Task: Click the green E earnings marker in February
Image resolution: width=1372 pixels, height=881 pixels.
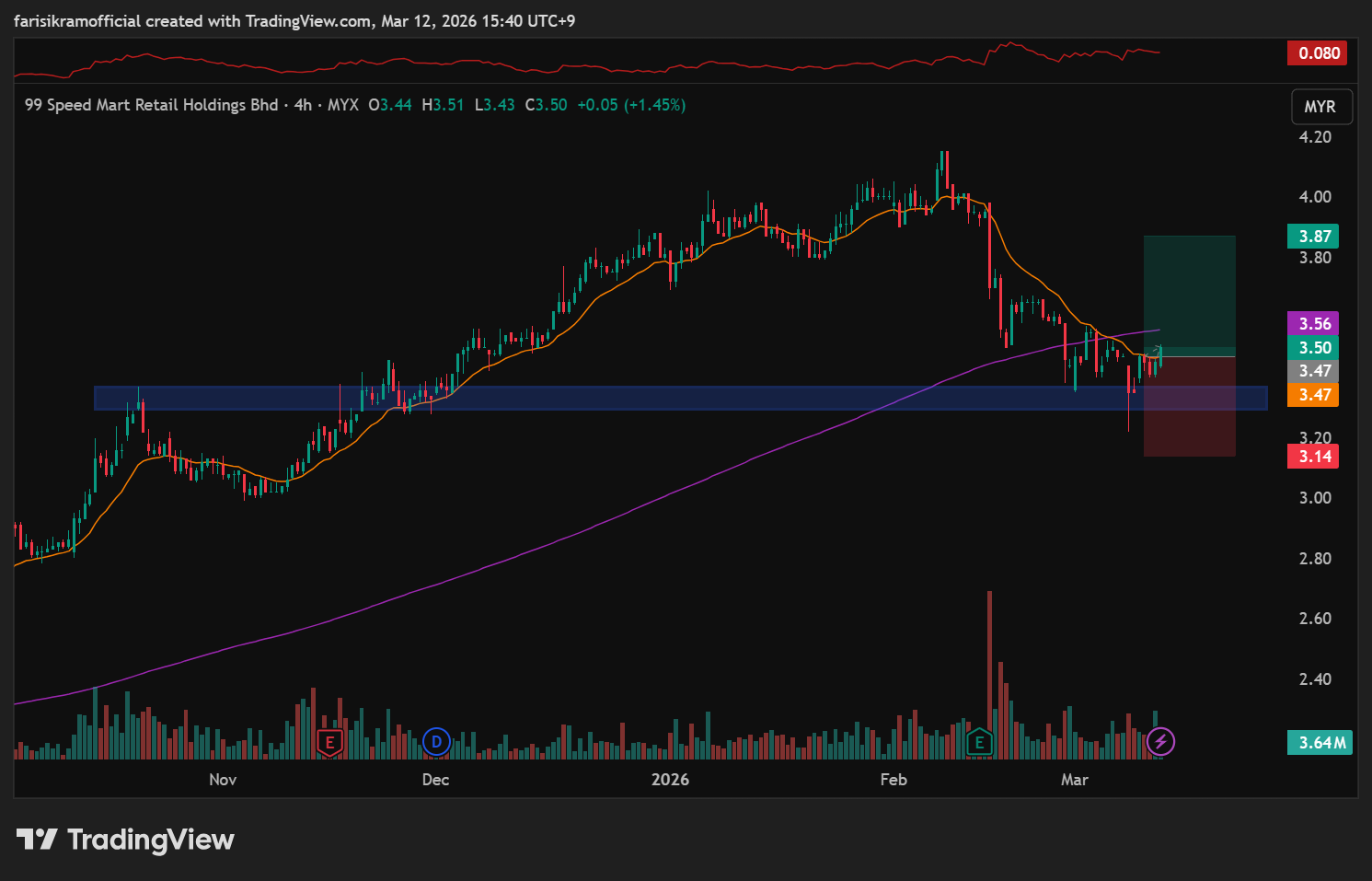Action: coord(979,741)
